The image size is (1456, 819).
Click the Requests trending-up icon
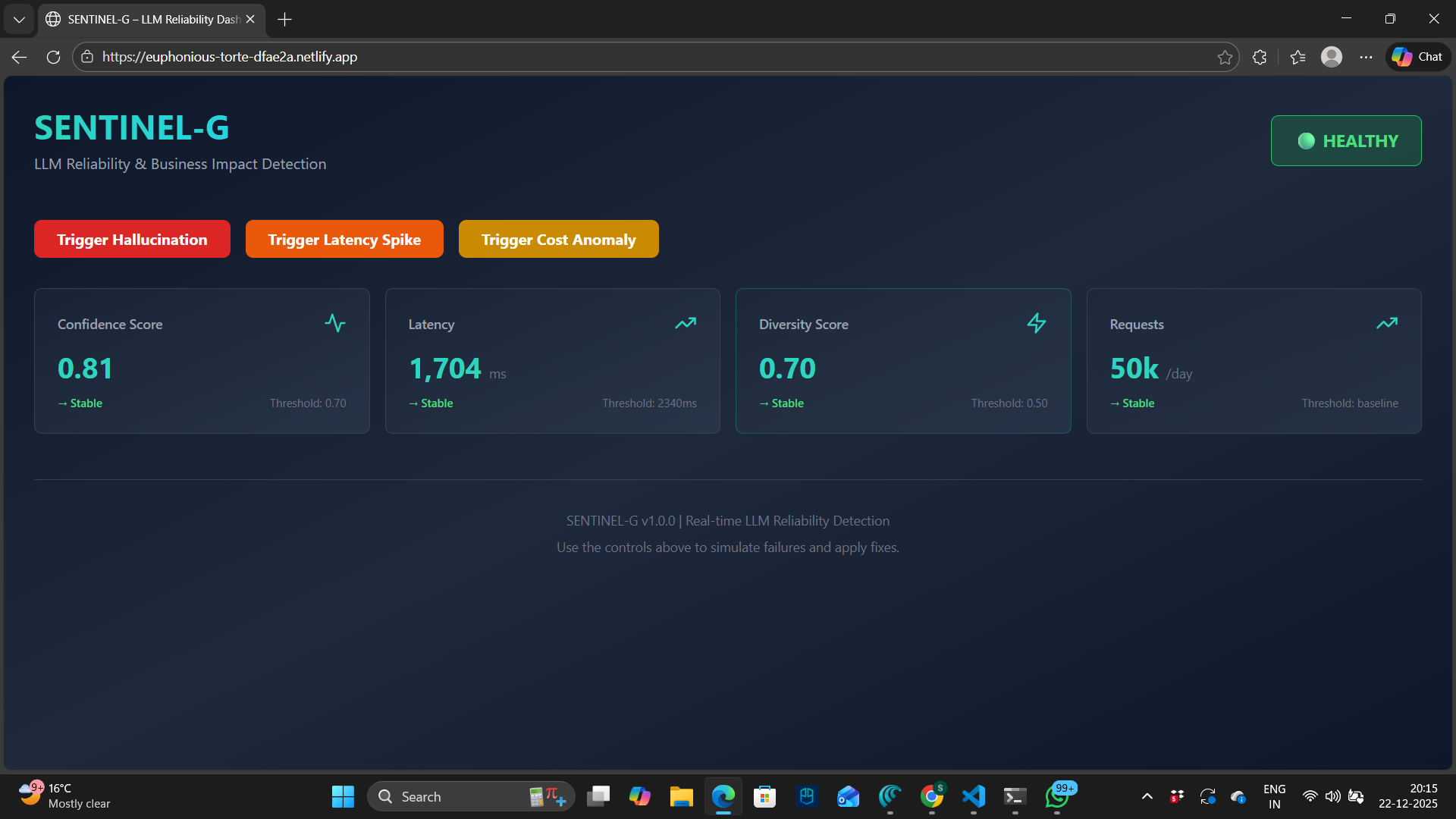click(x=1386, y=324)
